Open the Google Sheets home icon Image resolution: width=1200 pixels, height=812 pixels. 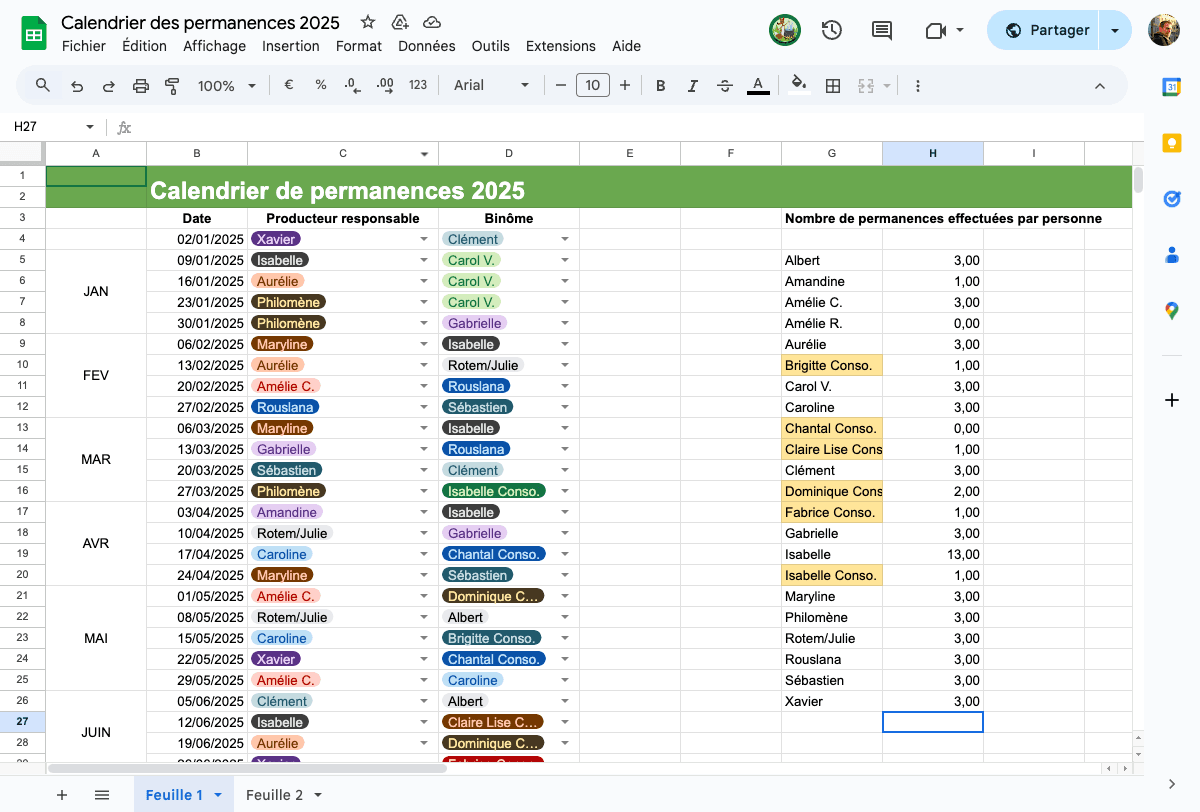[33, 33]
